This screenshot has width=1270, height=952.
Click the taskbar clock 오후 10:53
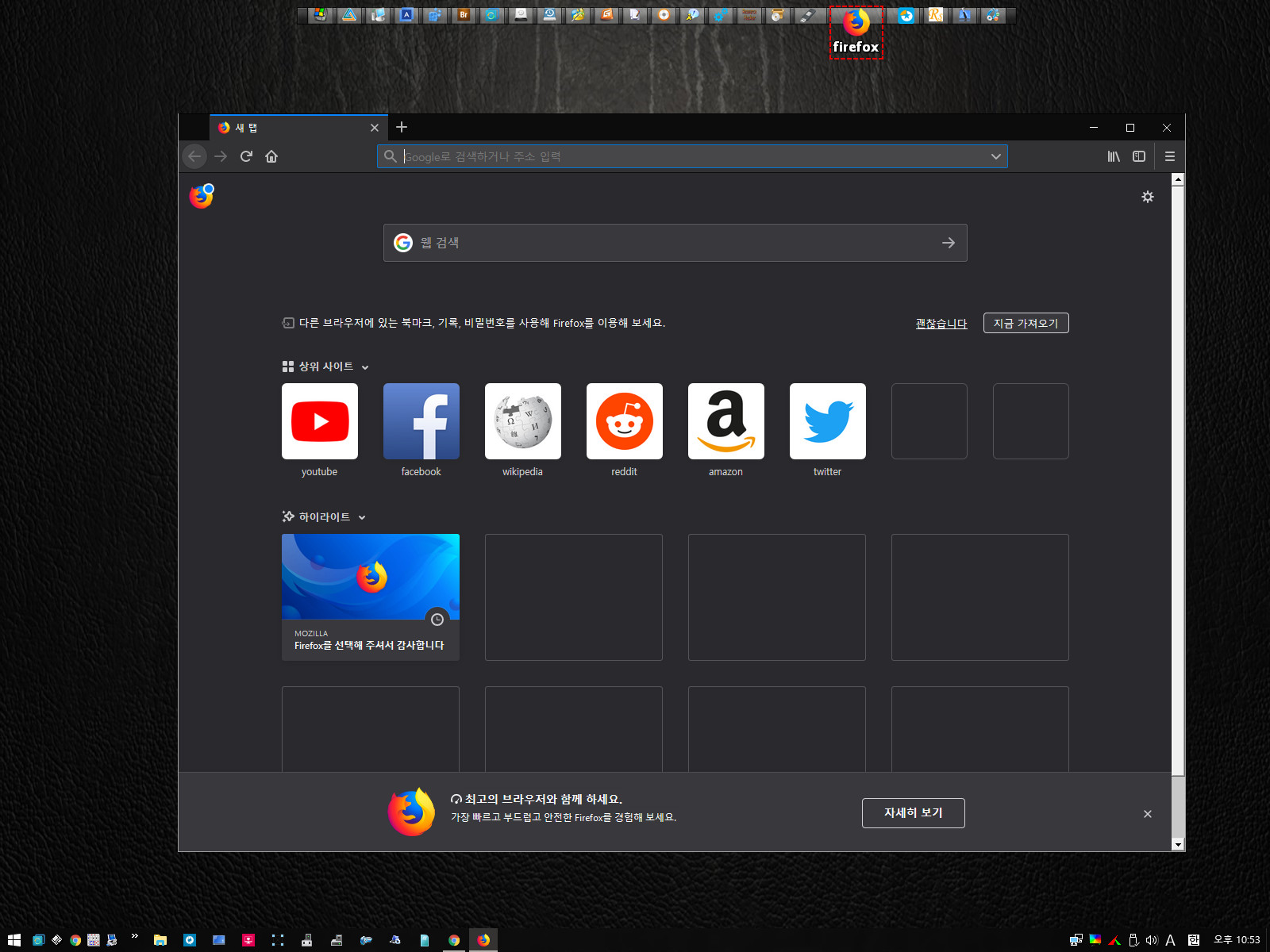[x=1237, y=940]
